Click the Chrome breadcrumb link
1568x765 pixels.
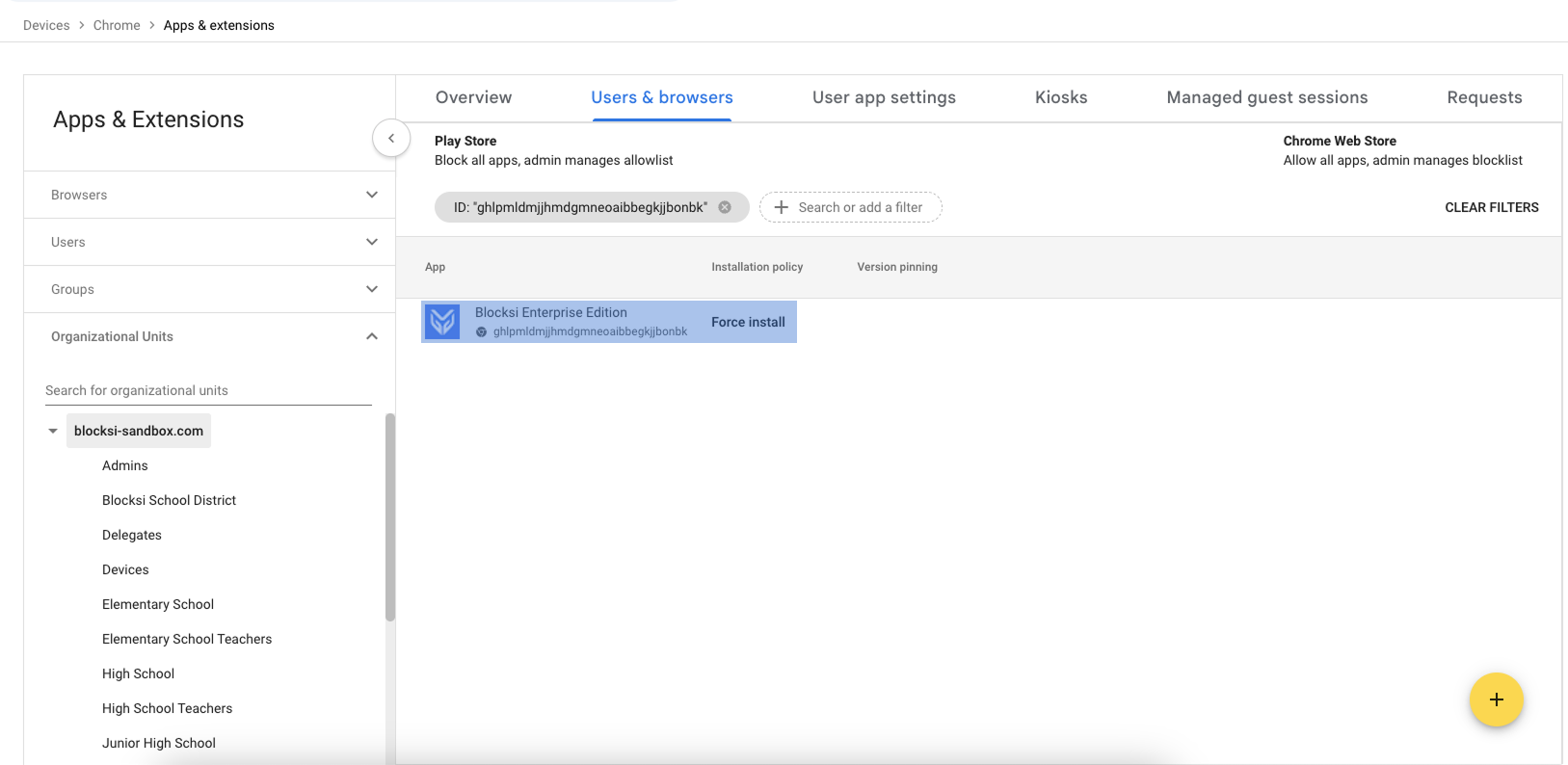(x=117, y=25)
